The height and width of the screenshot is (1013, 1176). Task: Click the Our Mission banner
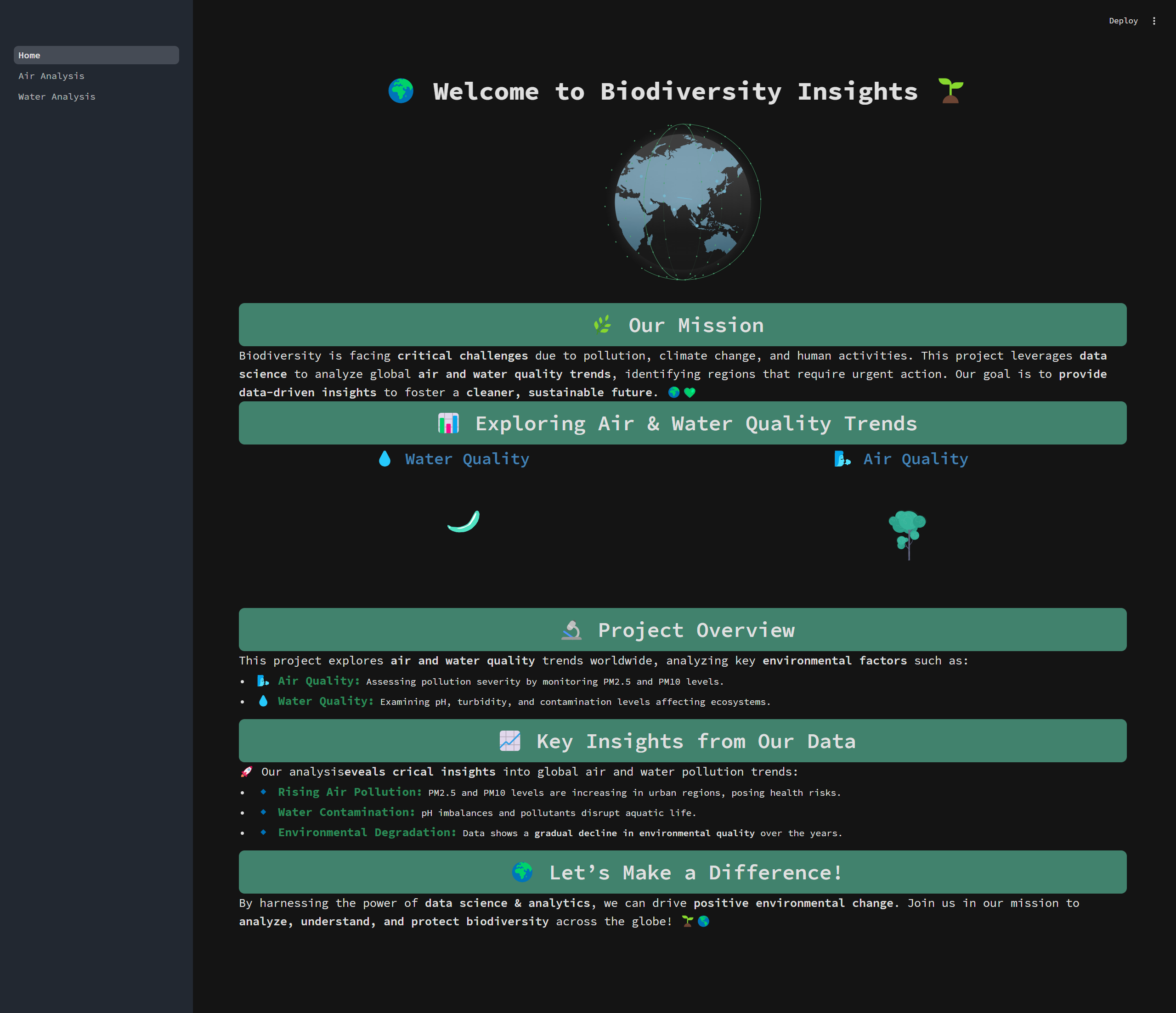[682, 325]
